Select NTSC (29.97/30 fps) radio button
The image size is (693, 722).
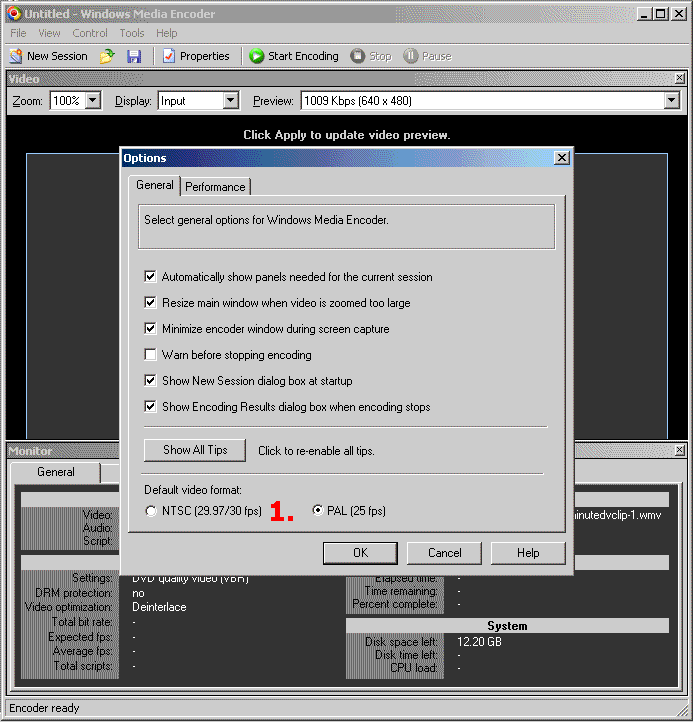(151, 511)
